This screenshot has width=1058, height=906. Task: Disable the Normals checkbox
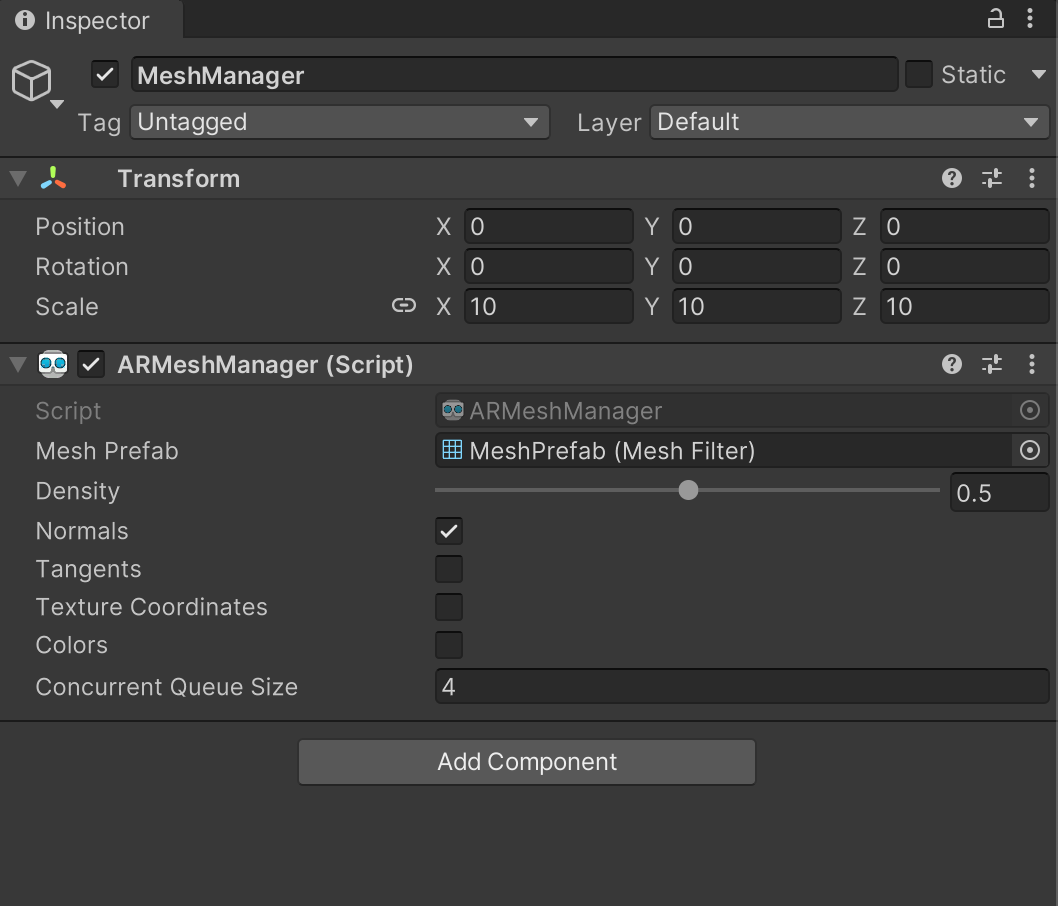(x=448, y=530)
